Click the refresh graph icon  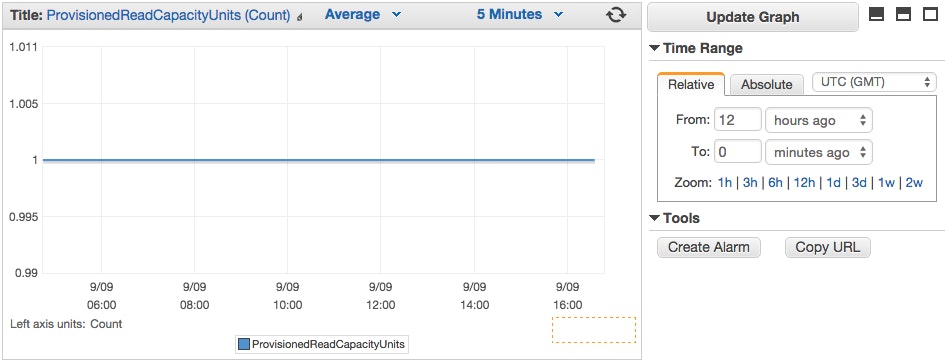[x=615, y=14]
